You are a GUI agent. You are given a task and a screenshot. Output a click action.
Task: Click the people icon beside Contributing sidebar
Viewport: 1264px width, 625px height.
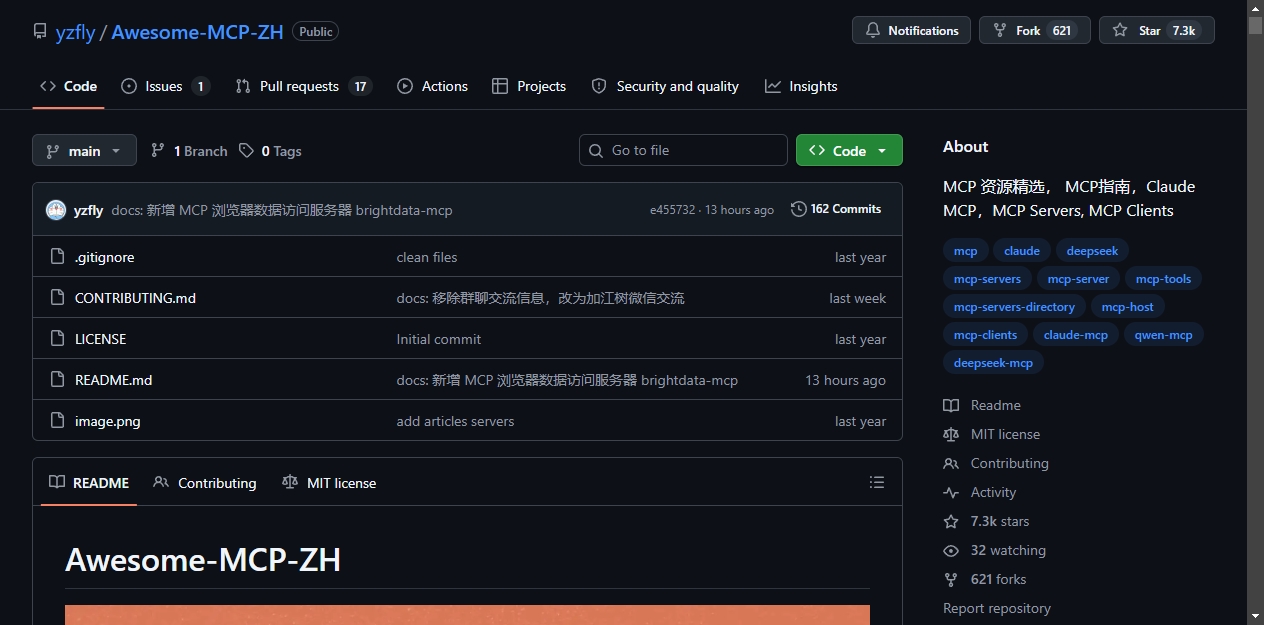click(x=951, y=463)
